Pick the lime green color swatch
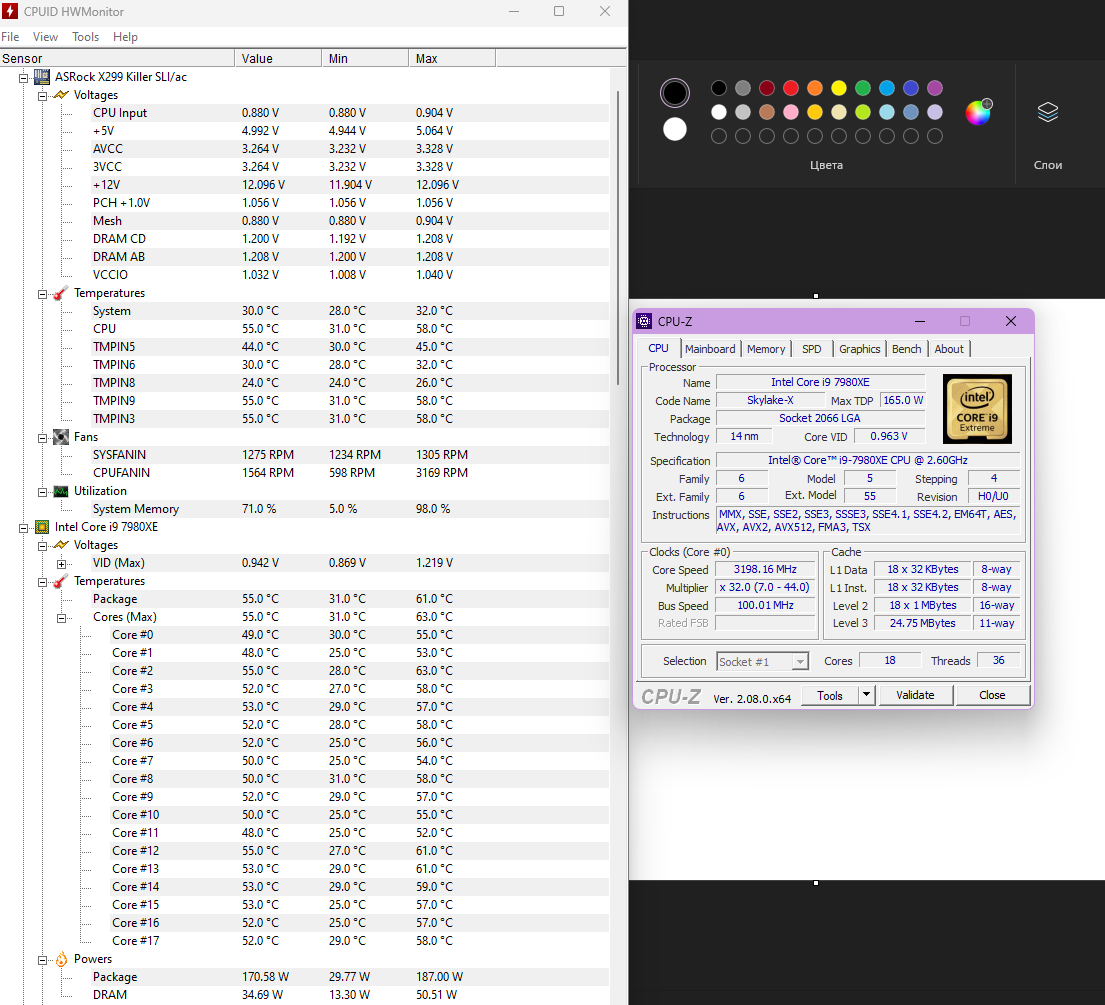 863,112
